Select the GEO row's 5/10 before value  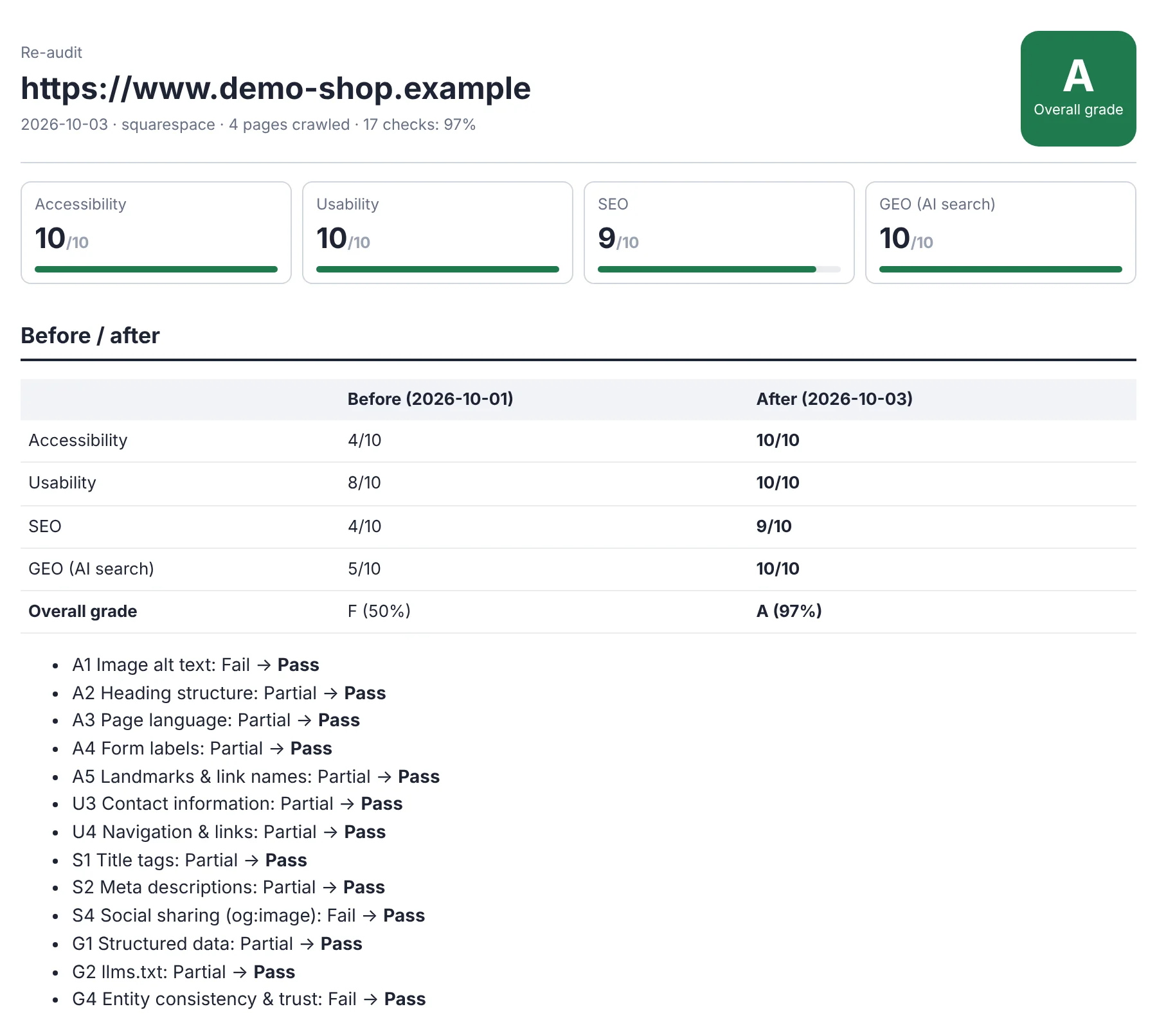[364, 569]
